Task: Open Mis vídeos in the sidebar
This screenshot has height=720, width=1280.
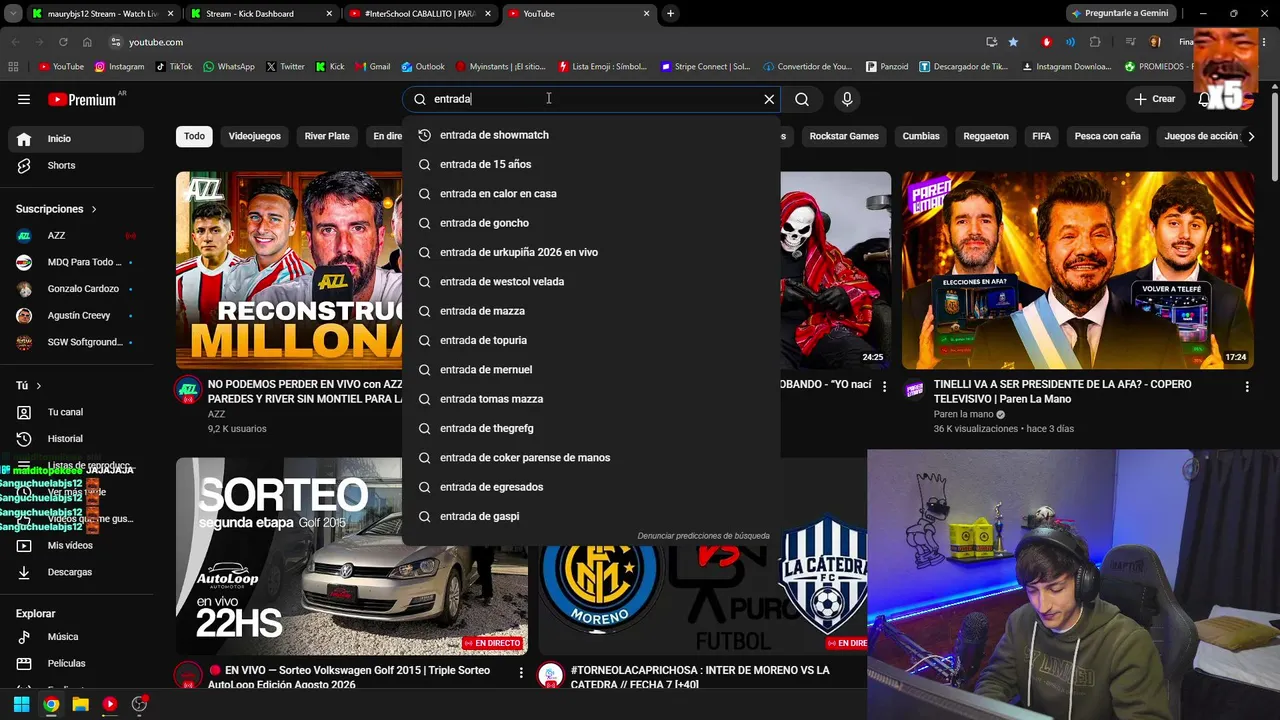Action: click(76, 546)
